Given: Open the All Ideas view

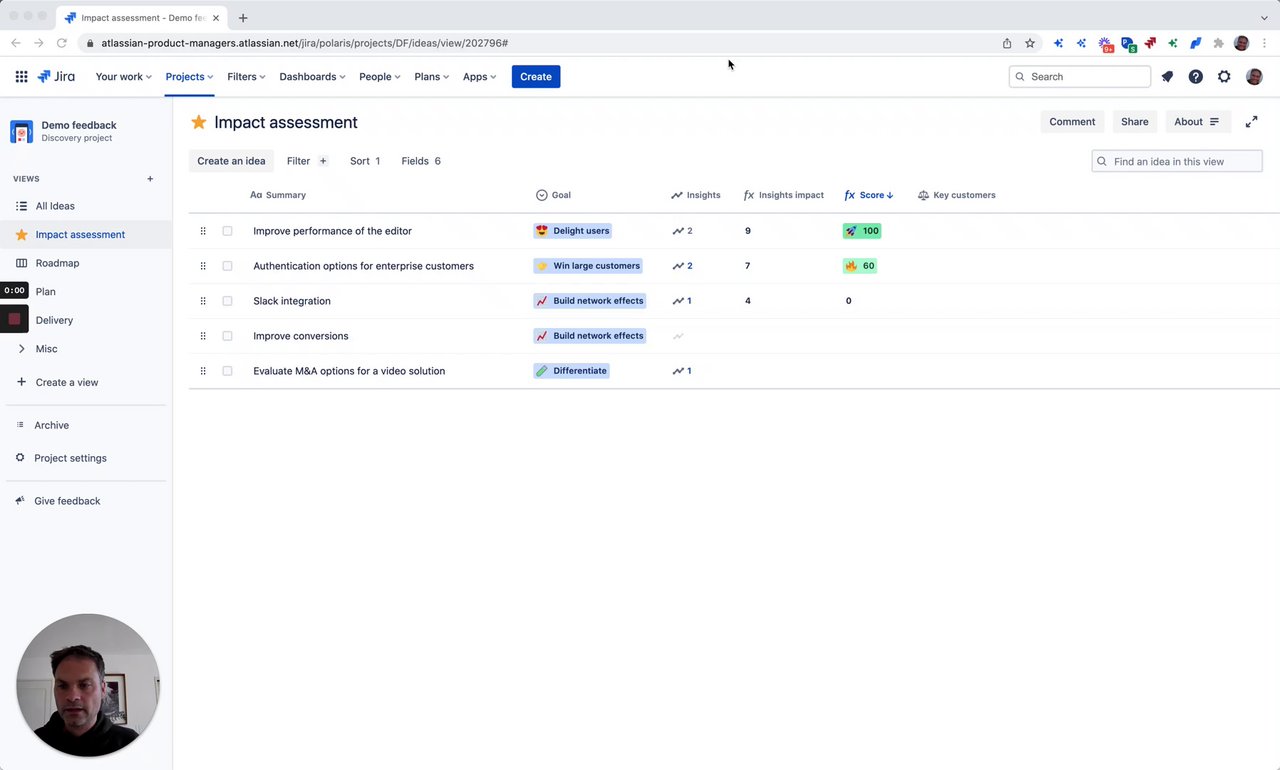Looking at the screenshot, I should tap(55, 206).
